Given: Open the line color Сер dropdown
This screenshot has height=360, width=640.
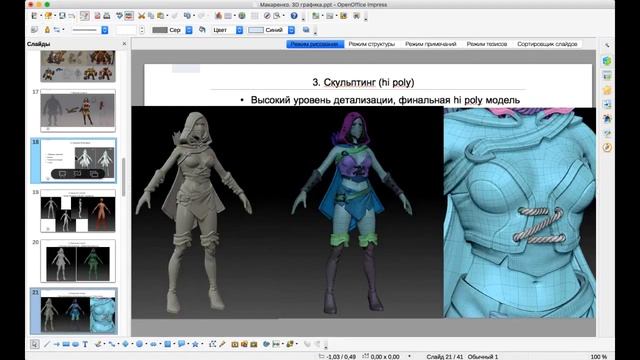Looking at the screenshot, I should pos(189,30).
